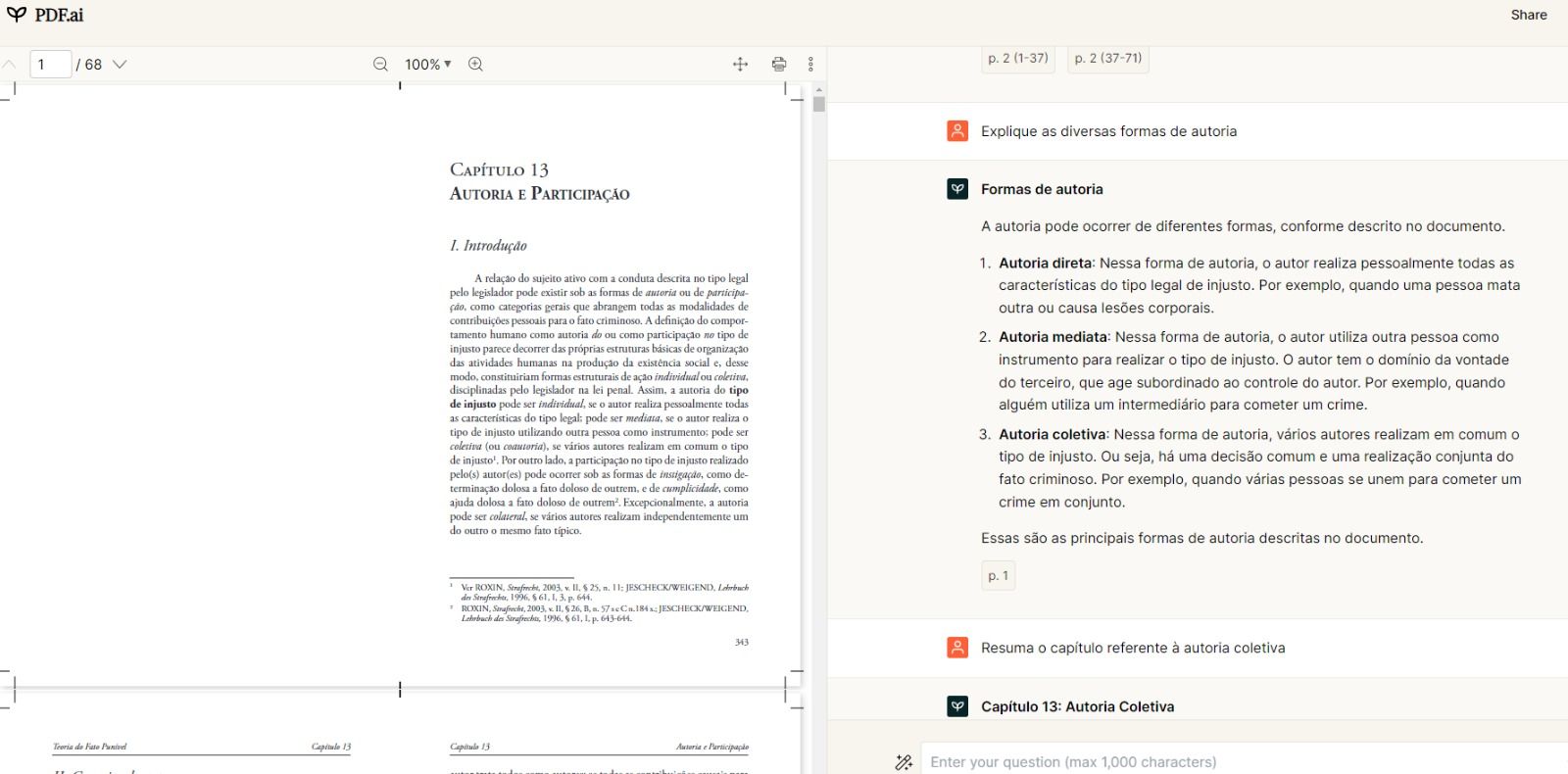Open the p. 1 page reference
Image resolution: width=1568 pixels, height=774 pixels.
tap(999, 576)
